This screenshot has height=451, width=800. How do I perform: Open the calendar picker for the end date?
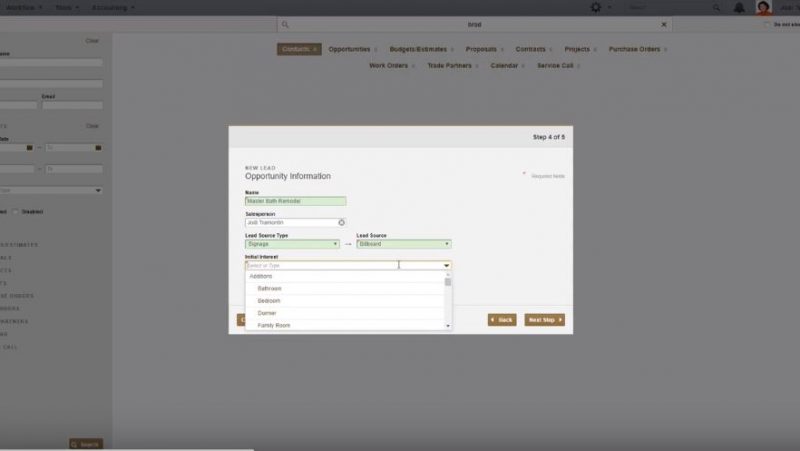point(98,148)
